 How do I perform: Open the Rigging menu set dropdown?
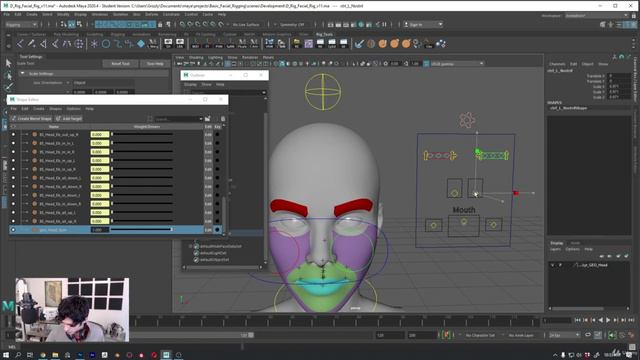[22, 24]
